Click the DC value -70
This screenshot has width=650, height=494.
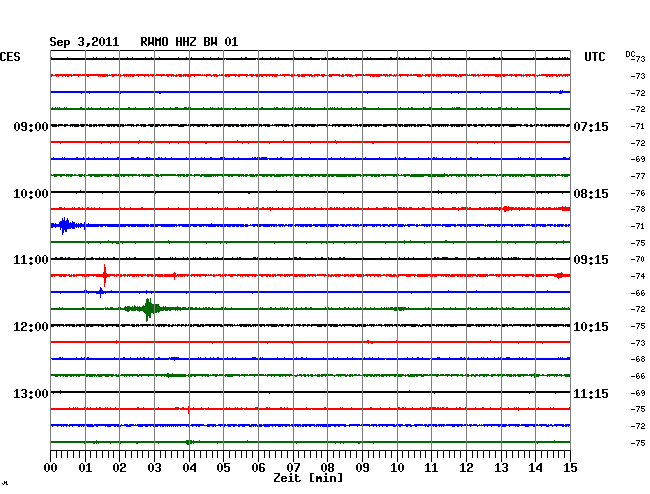point(638,259)
